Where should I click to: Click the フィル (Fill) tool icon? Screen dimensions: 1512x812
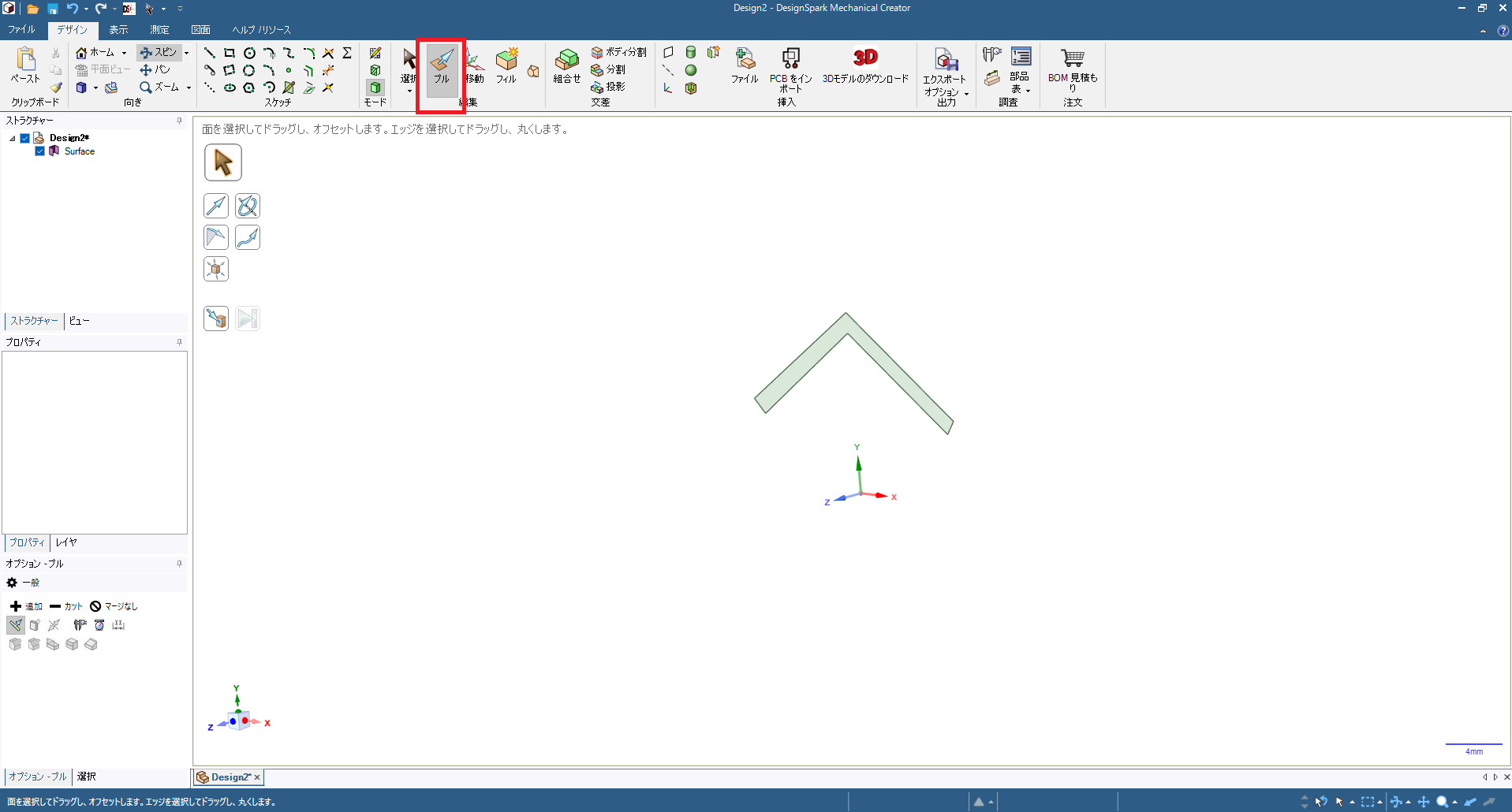[x=506, y=60]
